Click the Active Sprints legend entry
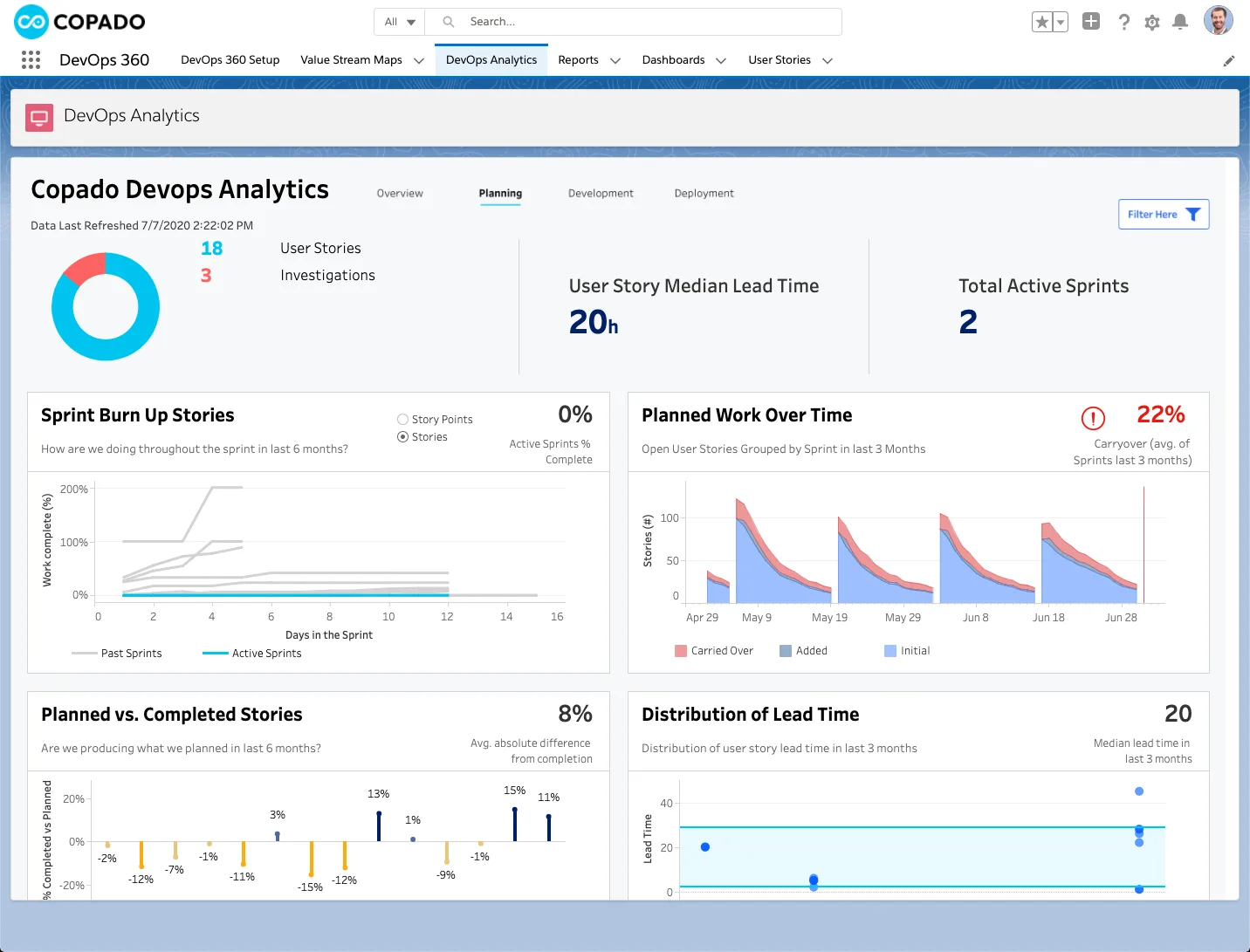This screenshot has width=1250, height=952. click(252, 654)
